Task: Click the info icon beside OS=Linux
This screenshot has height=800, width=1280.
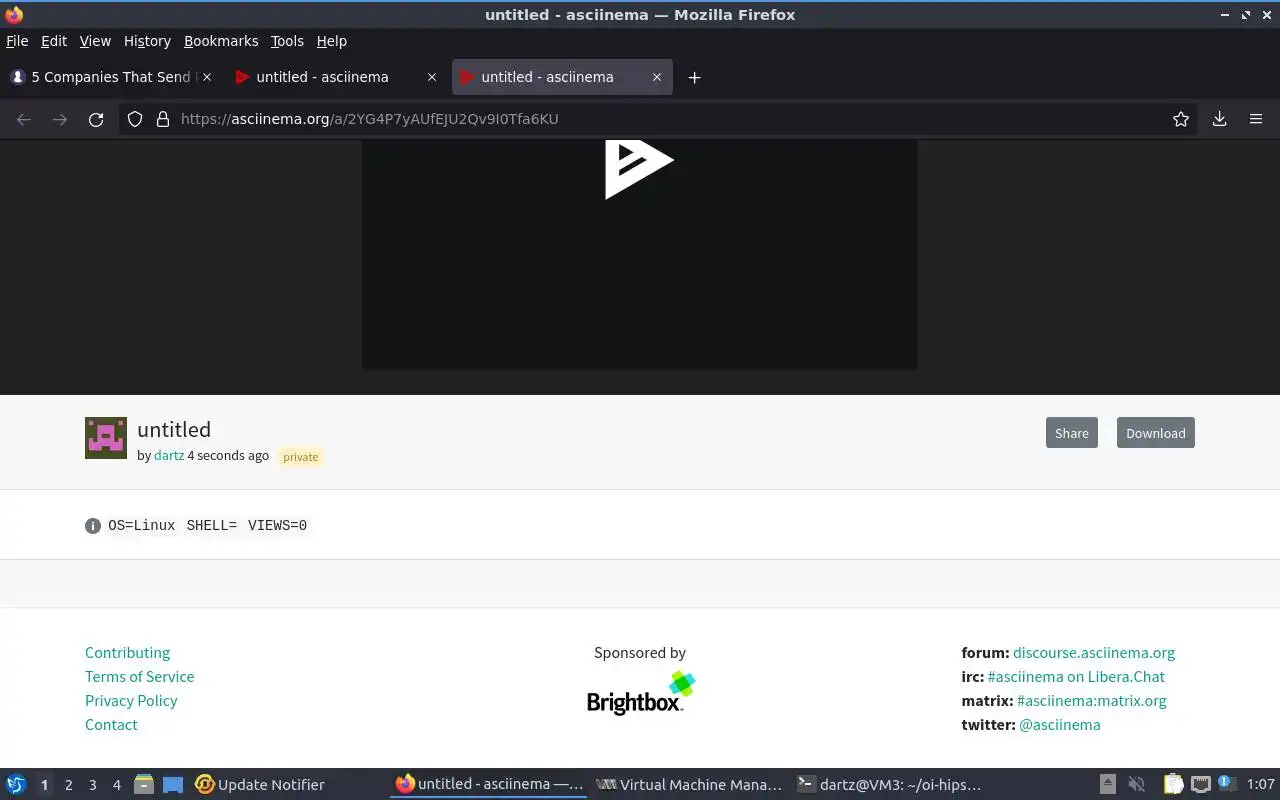Action: tap(93, 526)
